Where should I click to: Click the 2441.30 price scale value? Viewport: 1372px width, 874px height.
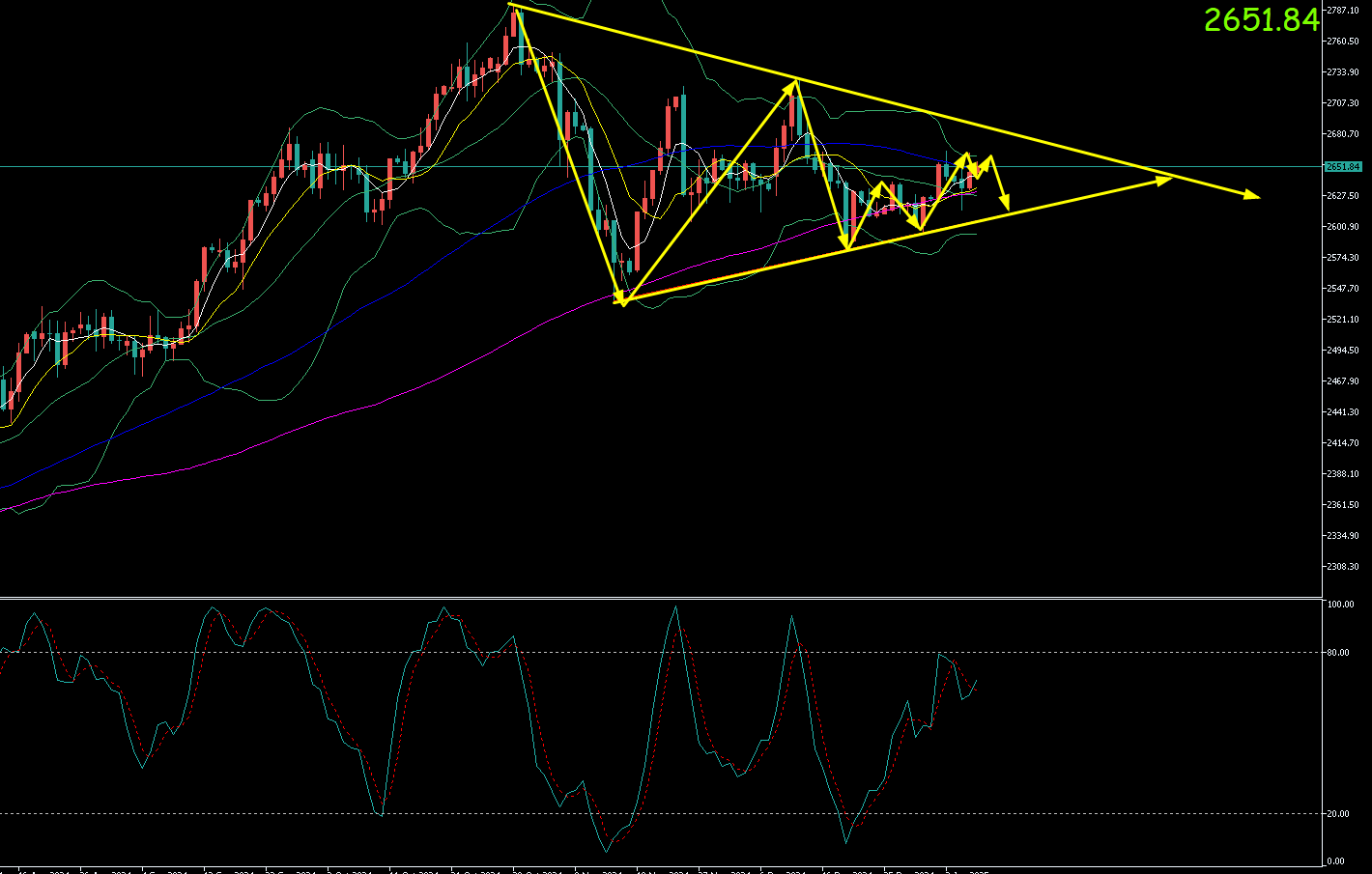tap(1343, 412)
